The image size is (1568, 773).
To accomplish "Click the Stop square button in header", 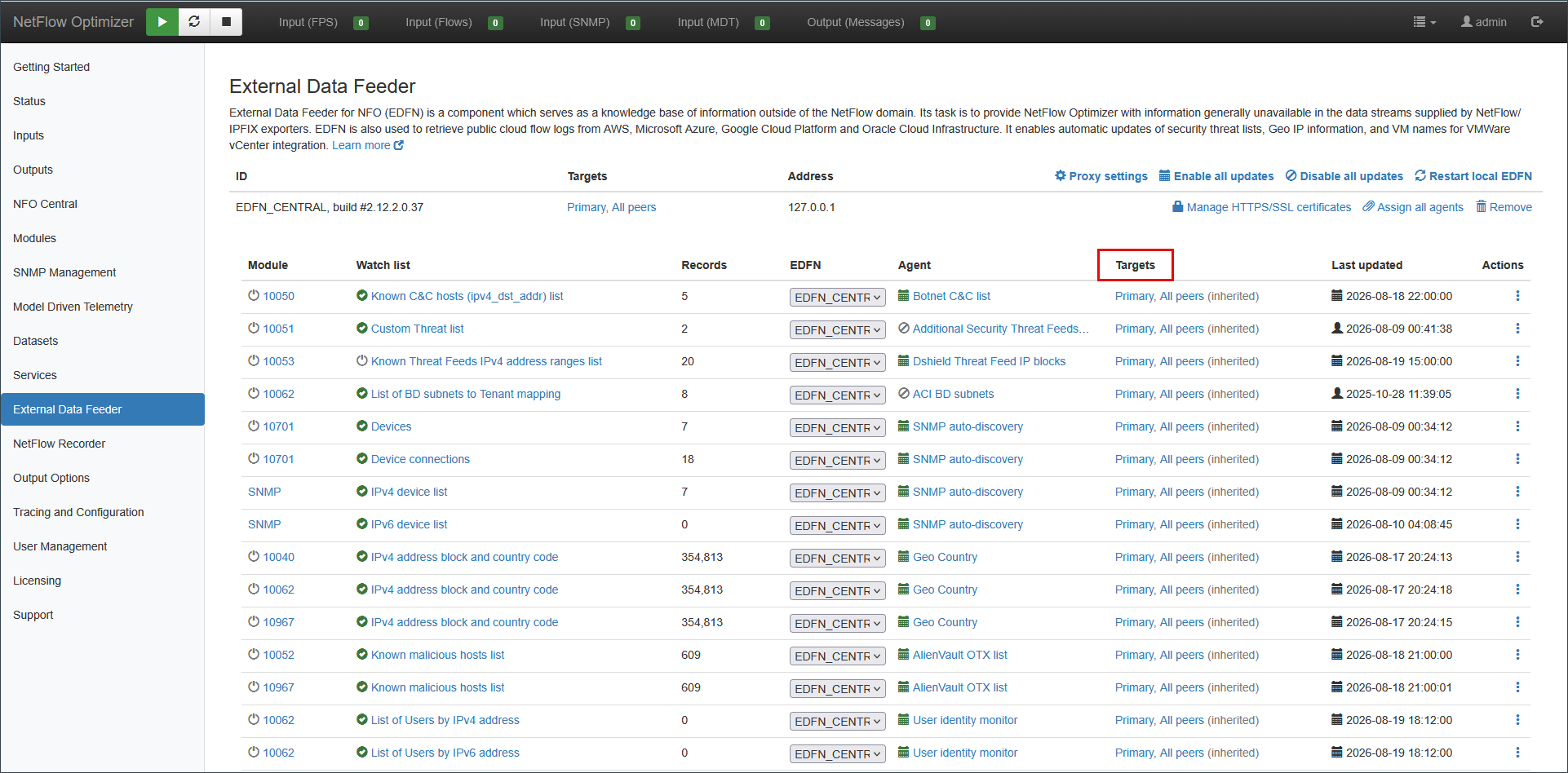I will click(x=226, y=22).
